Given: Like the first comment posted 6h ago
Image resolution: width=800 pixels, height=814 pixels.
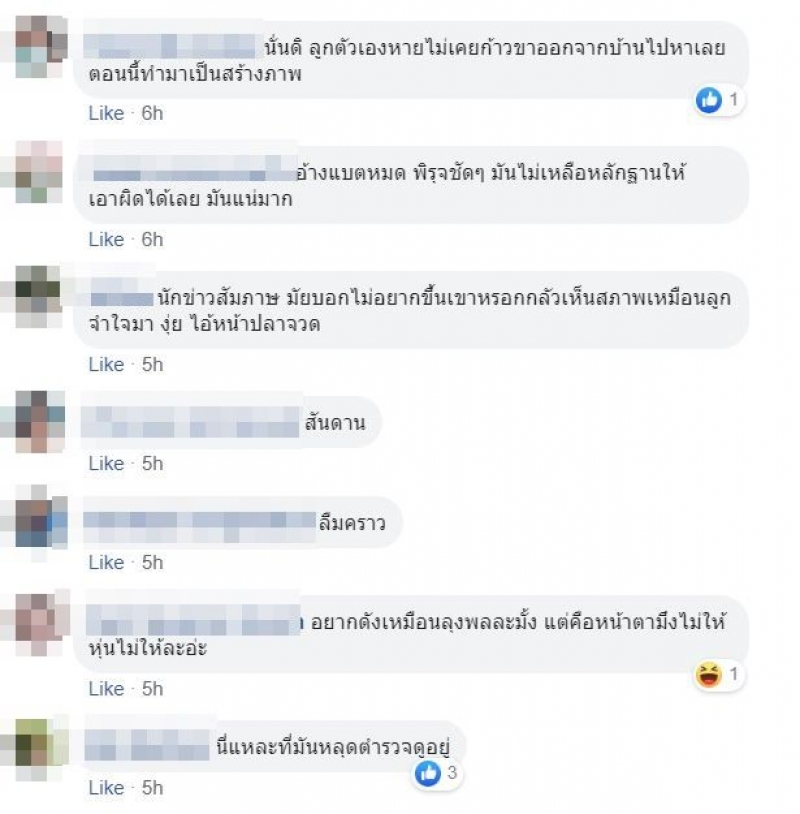Looking at the screenshot, I should tap(106, 113).
